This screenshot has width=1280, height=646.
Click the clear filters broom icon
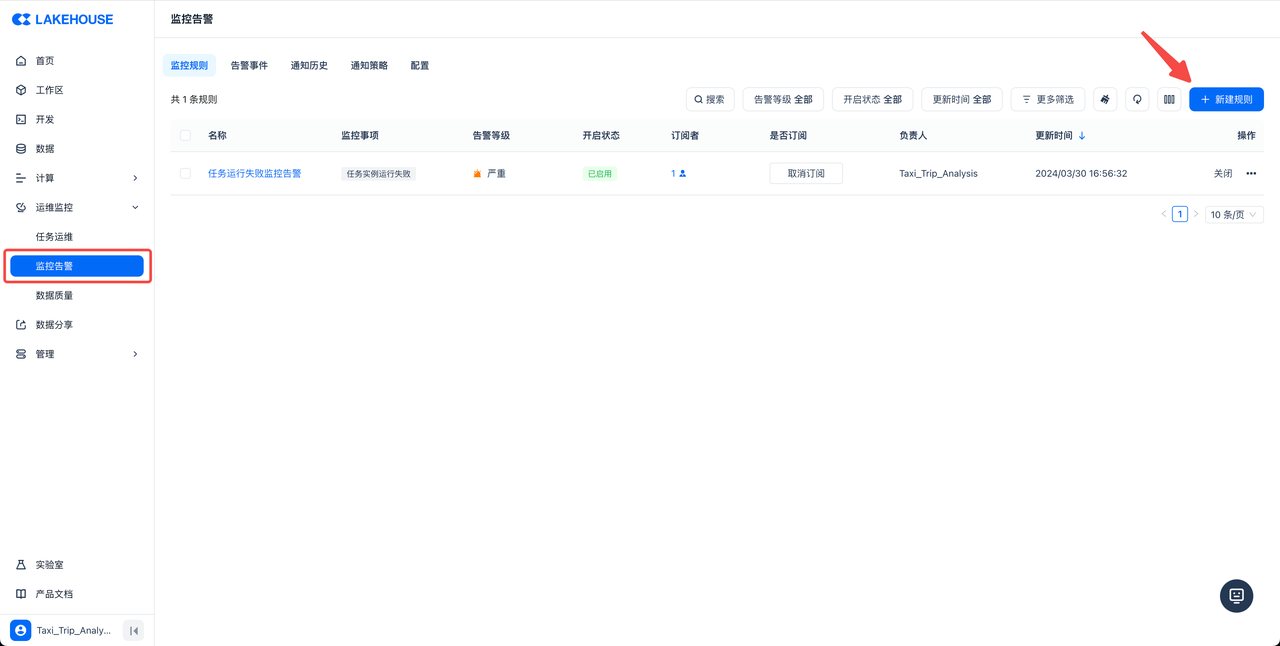pyautogui.click(x=1105, y=100)
